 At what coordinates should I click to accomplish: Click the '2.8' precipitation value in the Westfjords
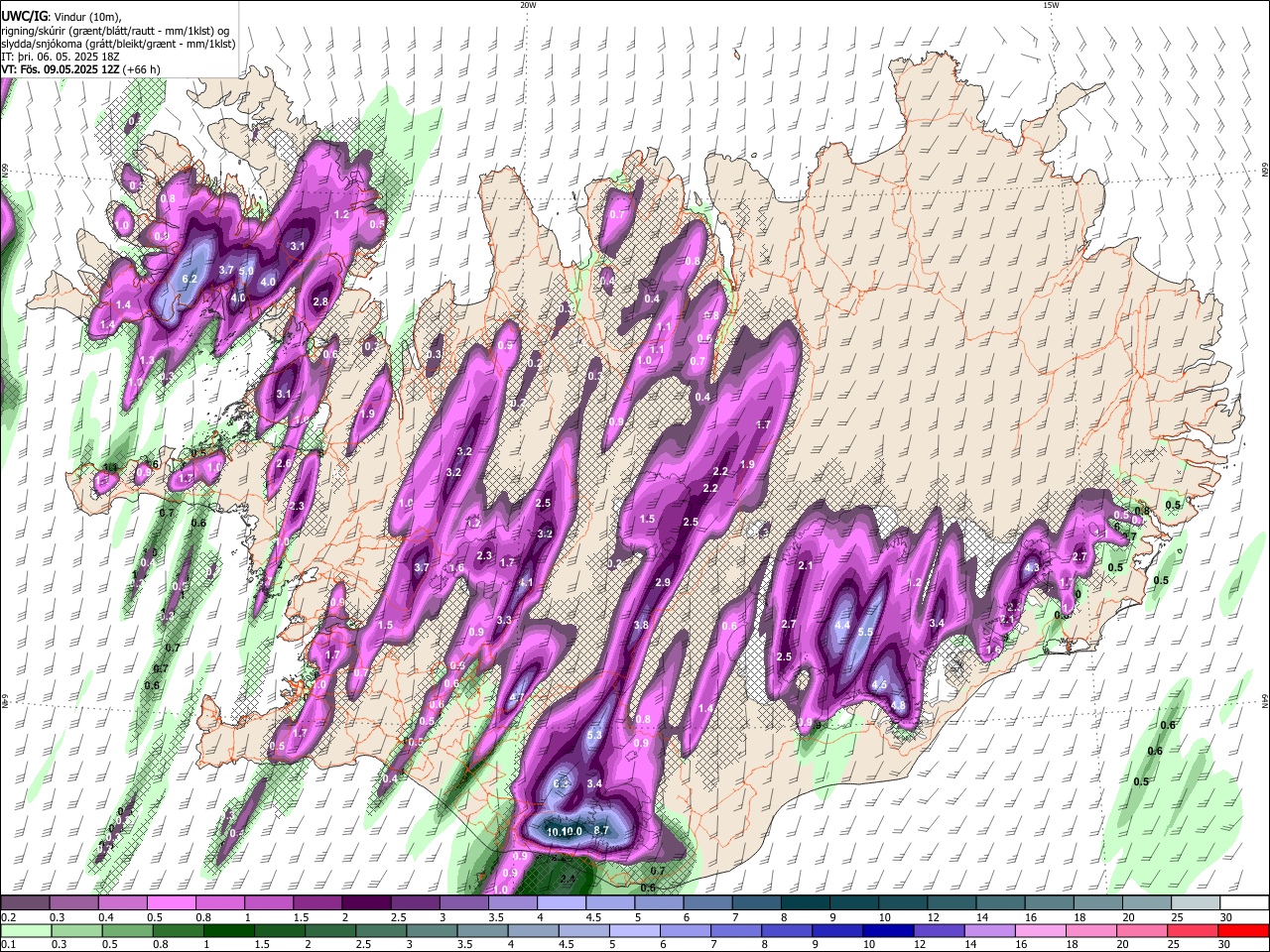tap(320, 301)
